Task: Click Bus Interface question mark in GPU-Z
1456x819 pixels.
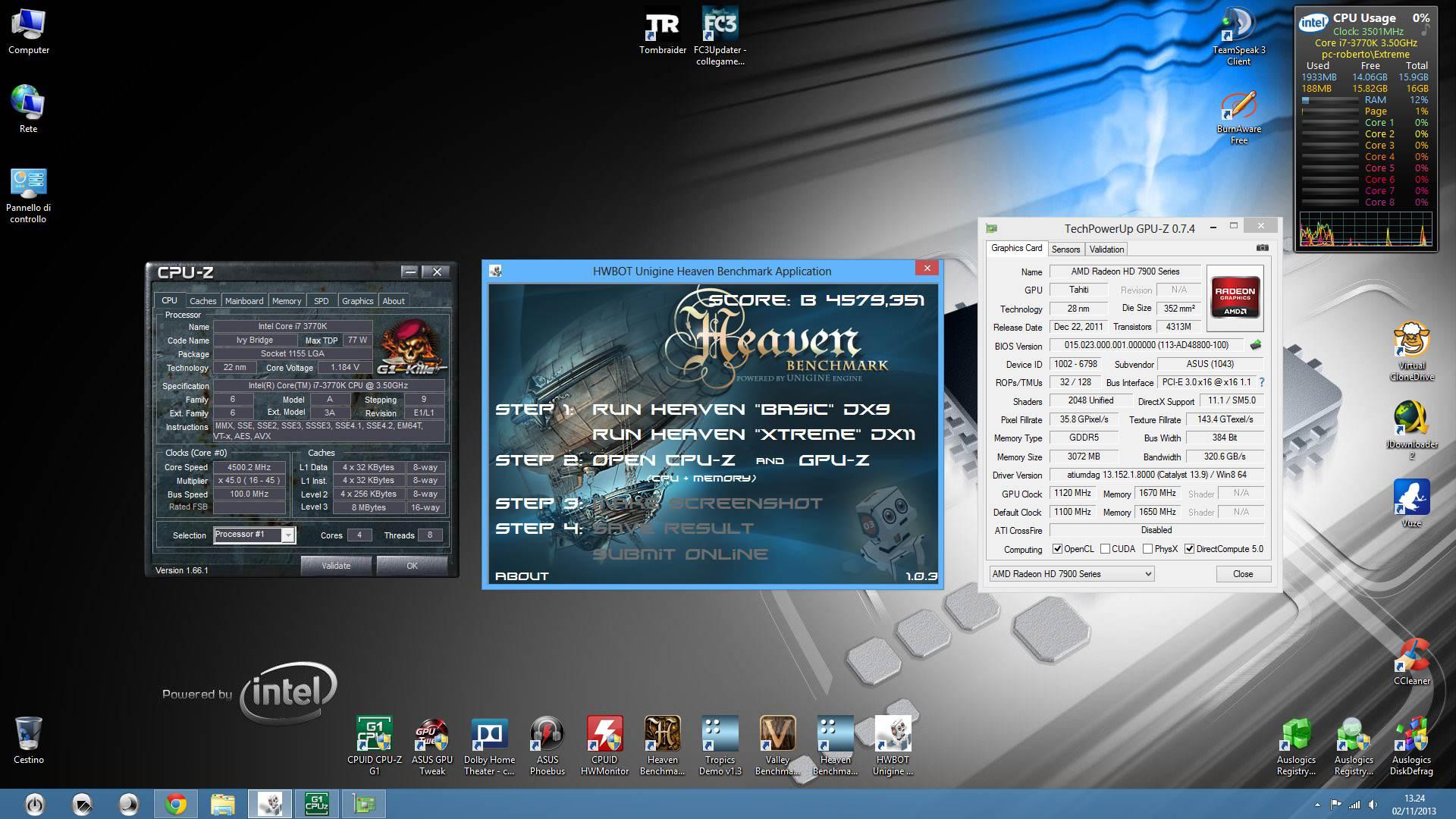Action: [1261, 382]
